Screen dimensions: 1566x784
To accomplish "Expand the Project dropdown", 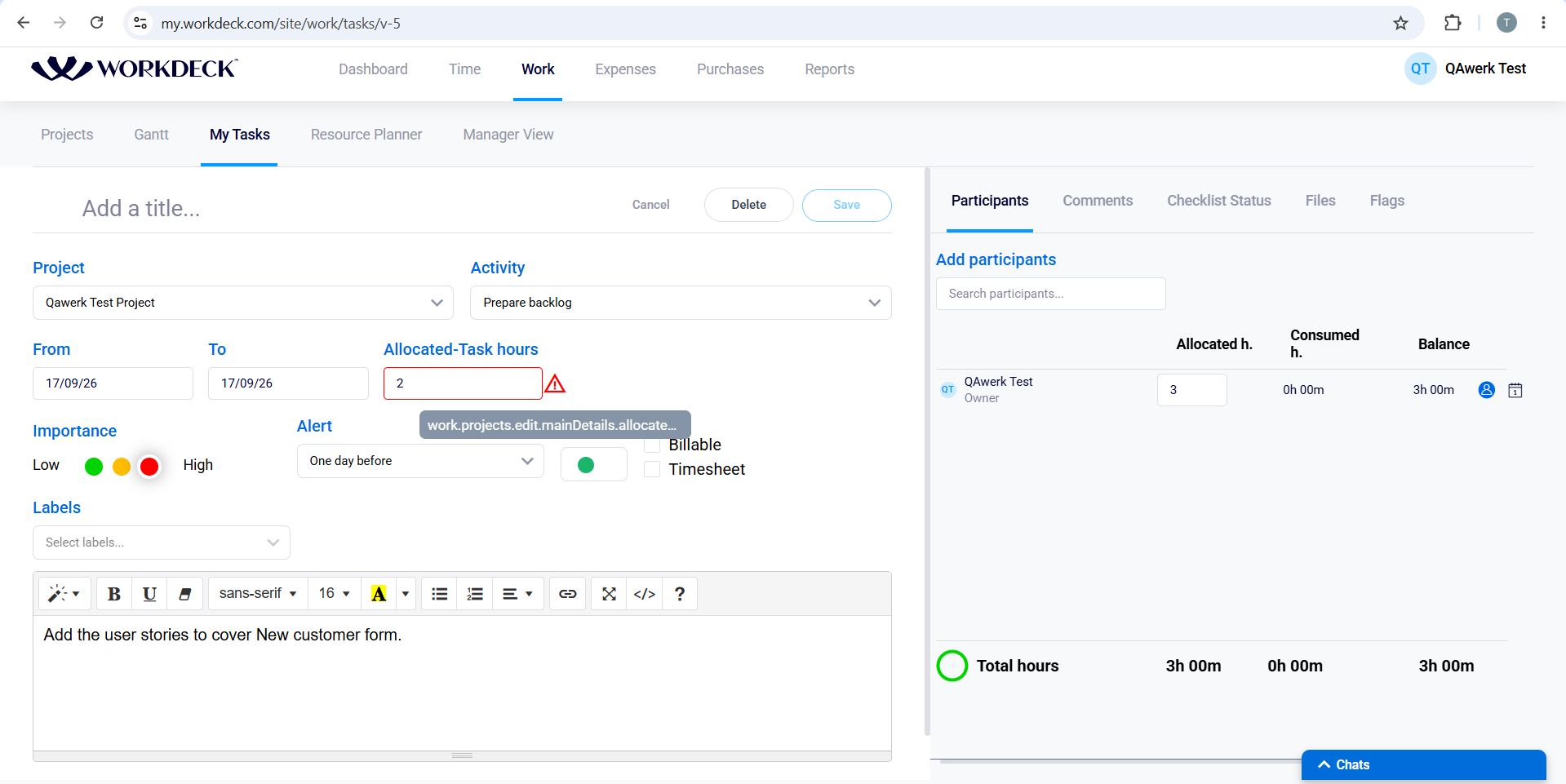I will 243,303.
